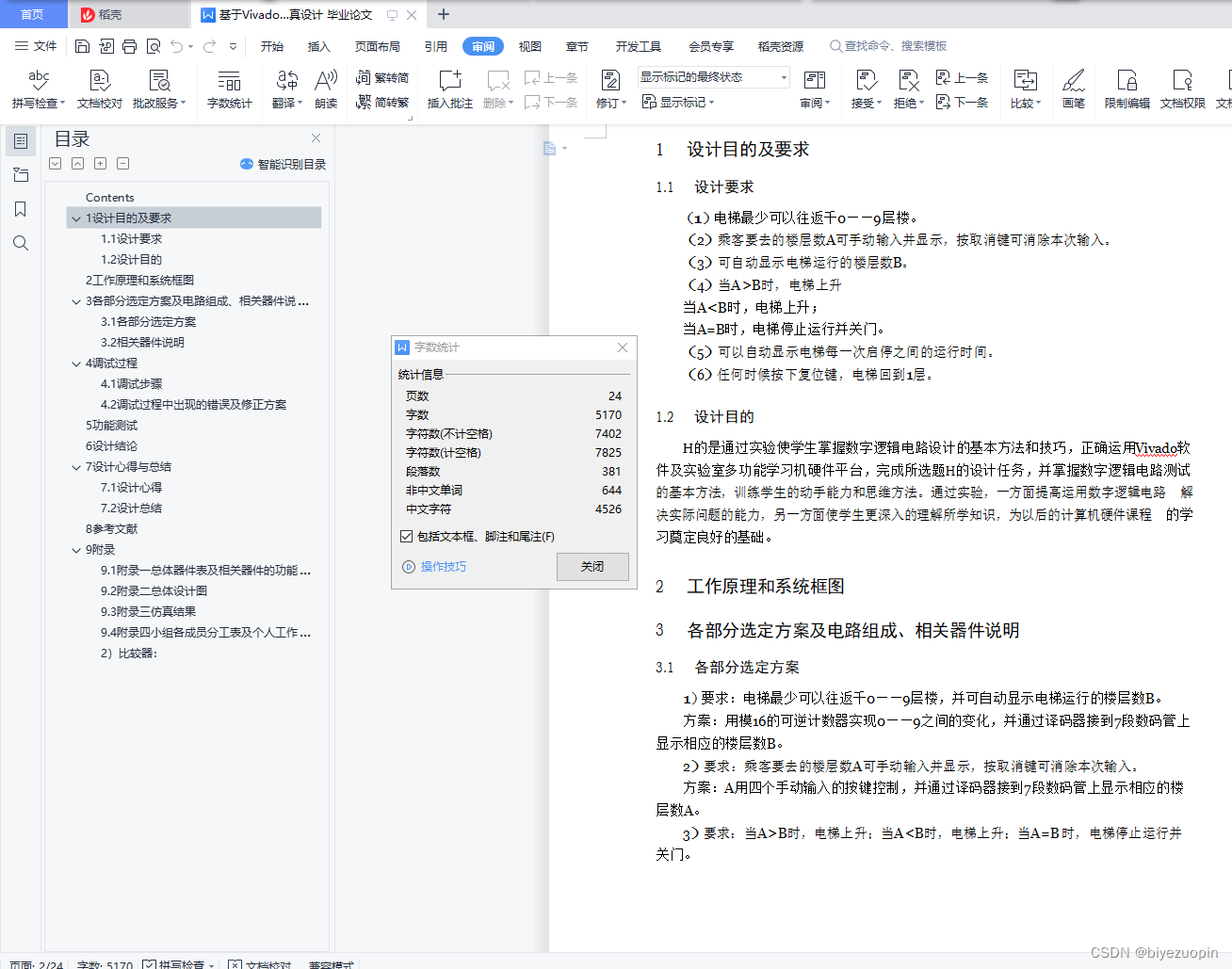Open 文档权限 document permissions
The width and height of the screenshot is (1232, 969).
1181,89
